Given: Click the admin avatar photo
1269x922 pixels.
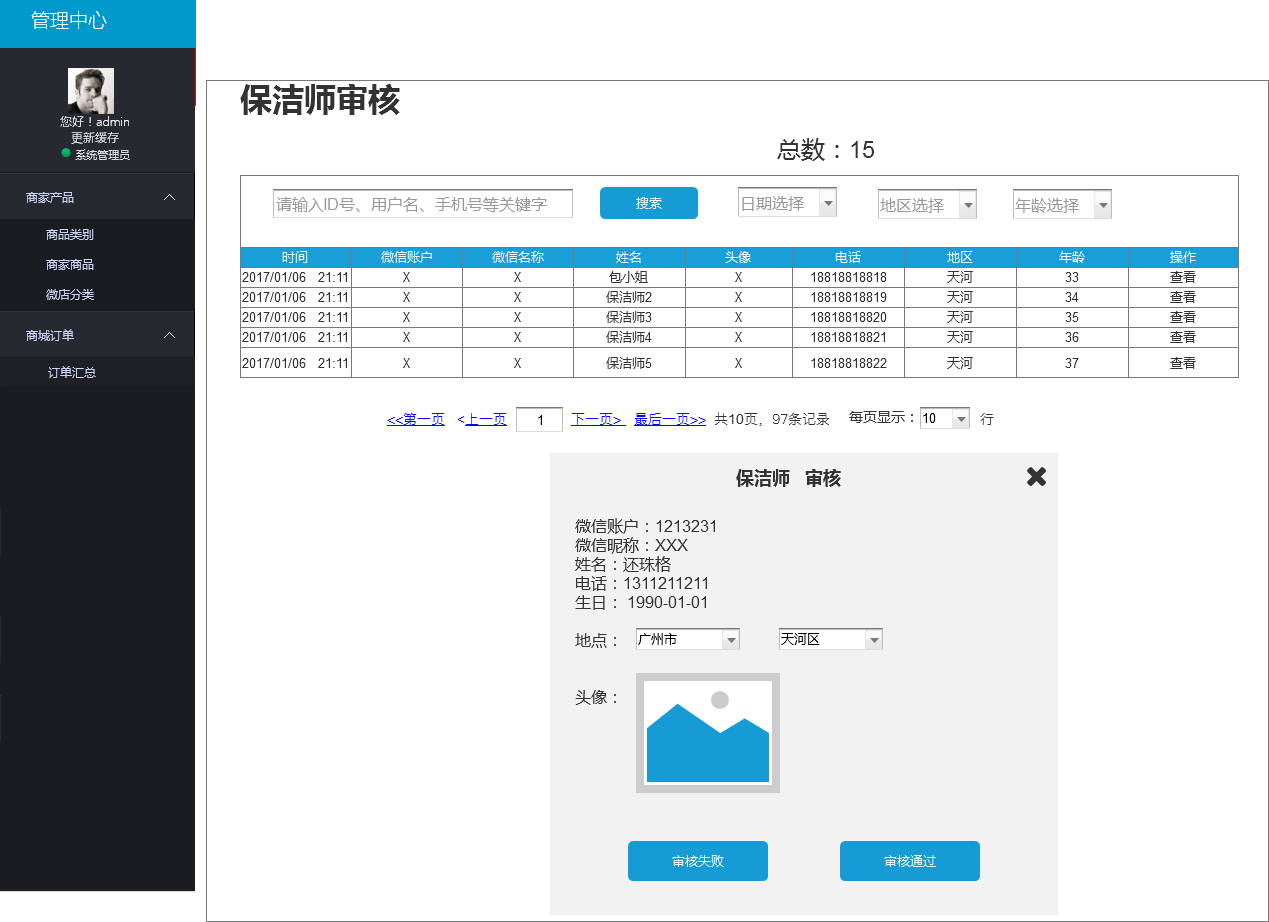Looking at the screenshot, I should [90, 91].
